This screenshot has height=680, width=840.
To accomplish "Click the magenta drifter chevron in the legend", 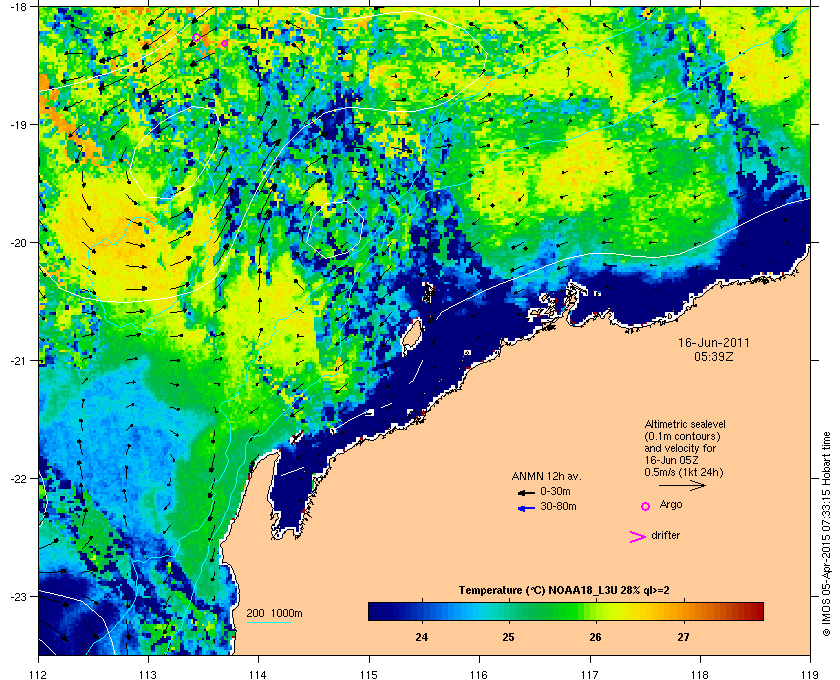I will [x=638, y=537].
